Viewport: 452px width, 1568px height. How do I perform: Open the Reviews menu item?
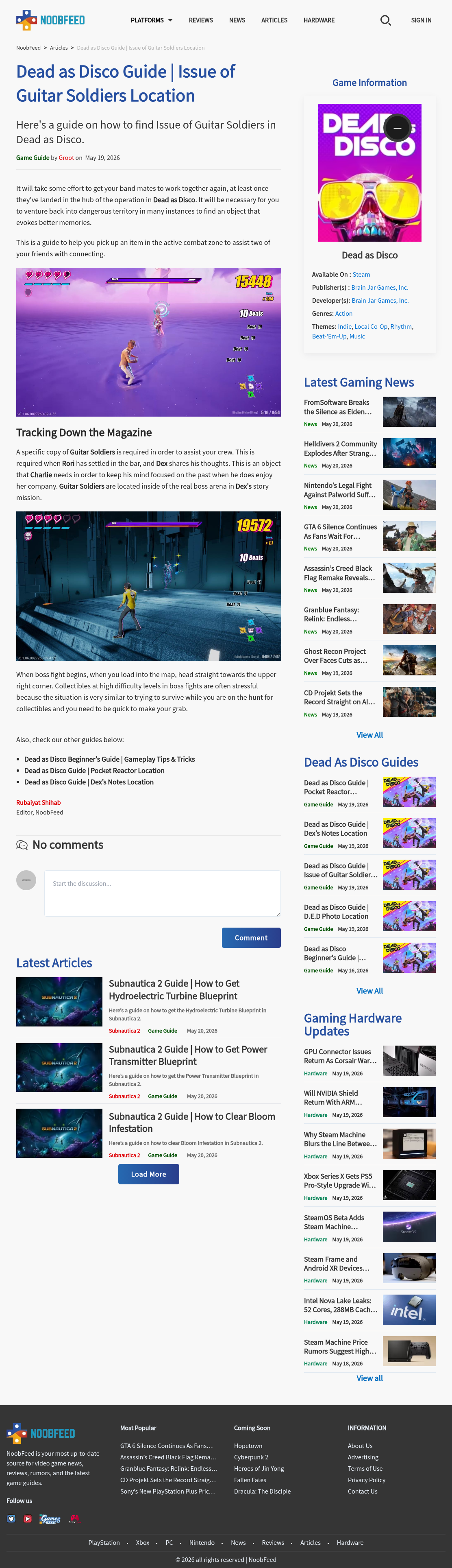(201, 20)
